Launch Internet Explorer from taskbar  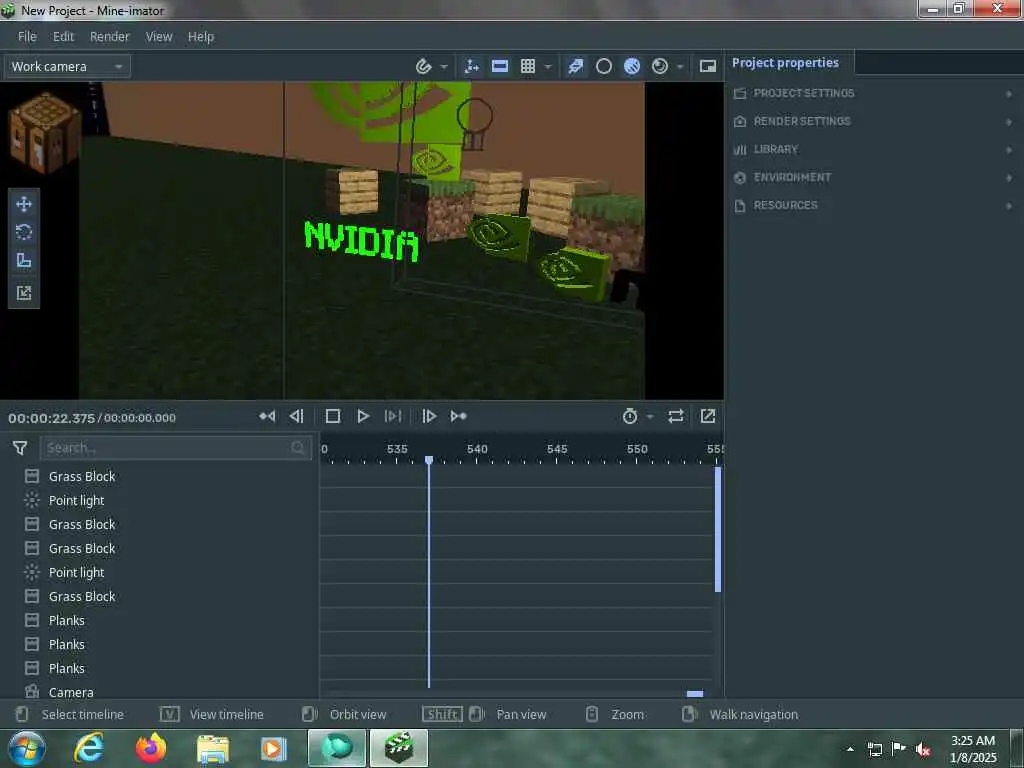[89, 748]
